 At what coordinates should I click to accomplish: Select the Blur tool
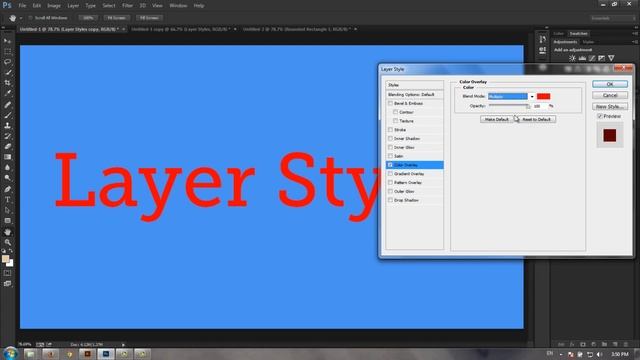pyautogui.click(x=7, y=168)
